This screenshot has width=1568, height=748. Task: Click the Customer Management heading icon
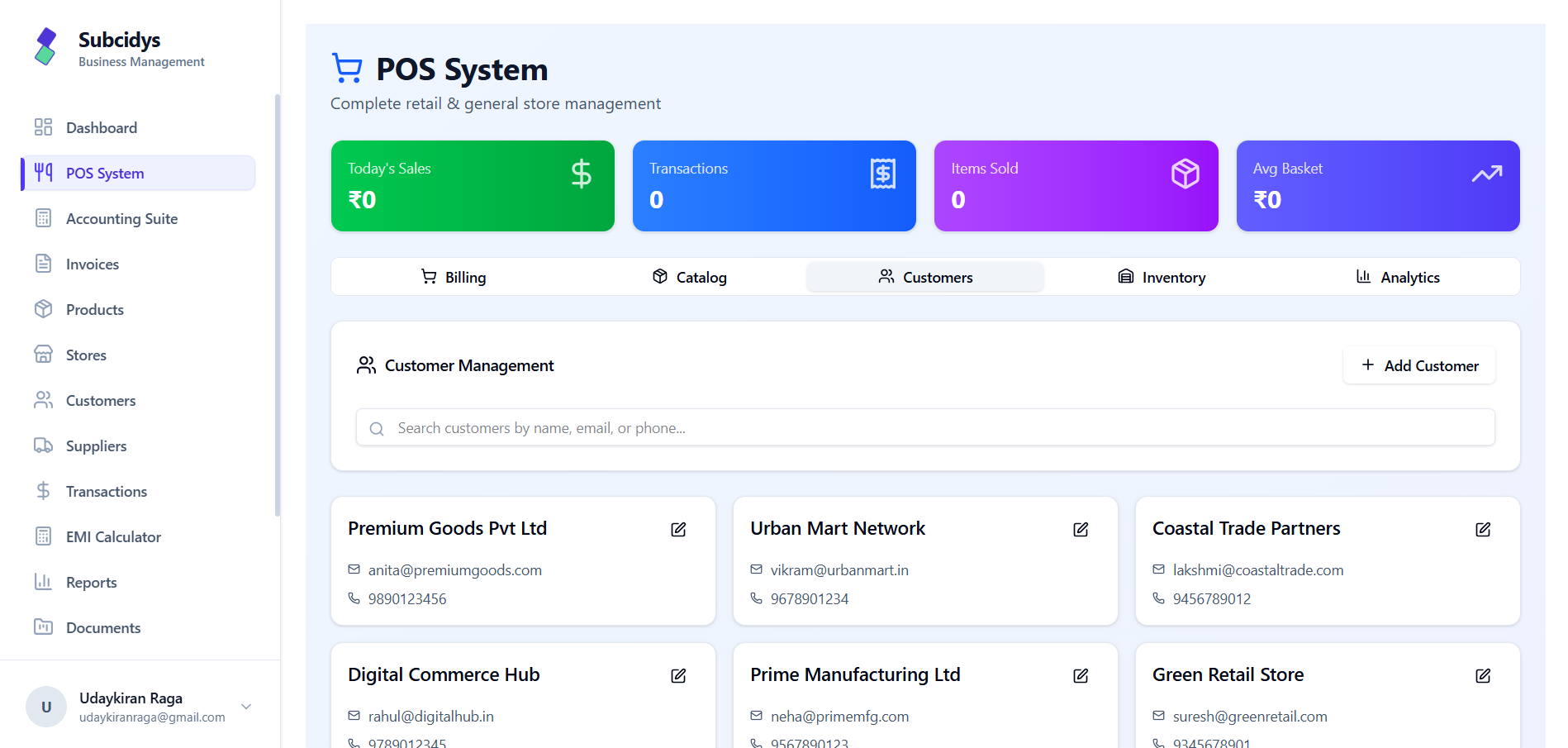[366, 365]
